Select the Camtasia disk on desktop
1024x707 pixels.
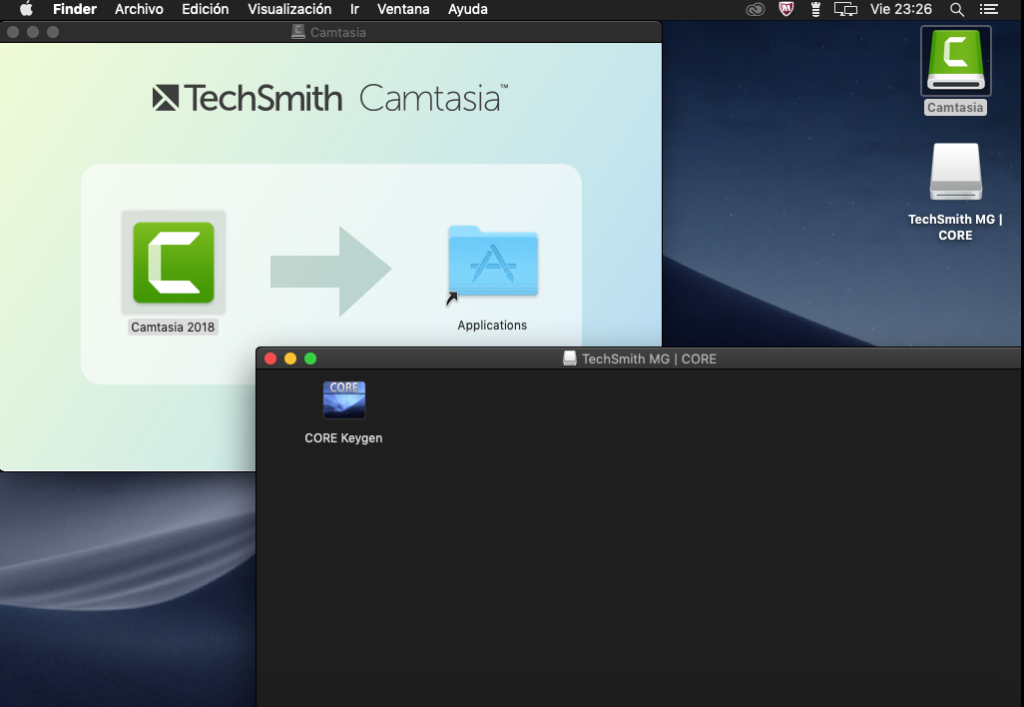tap(955, 61)
